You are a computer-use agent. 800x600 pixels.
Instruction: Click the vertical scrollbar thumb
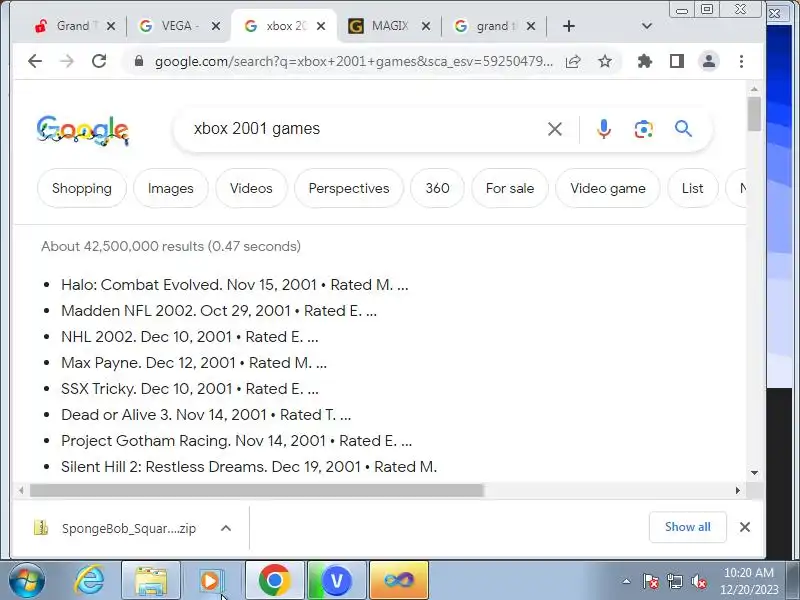coord(754,114)
